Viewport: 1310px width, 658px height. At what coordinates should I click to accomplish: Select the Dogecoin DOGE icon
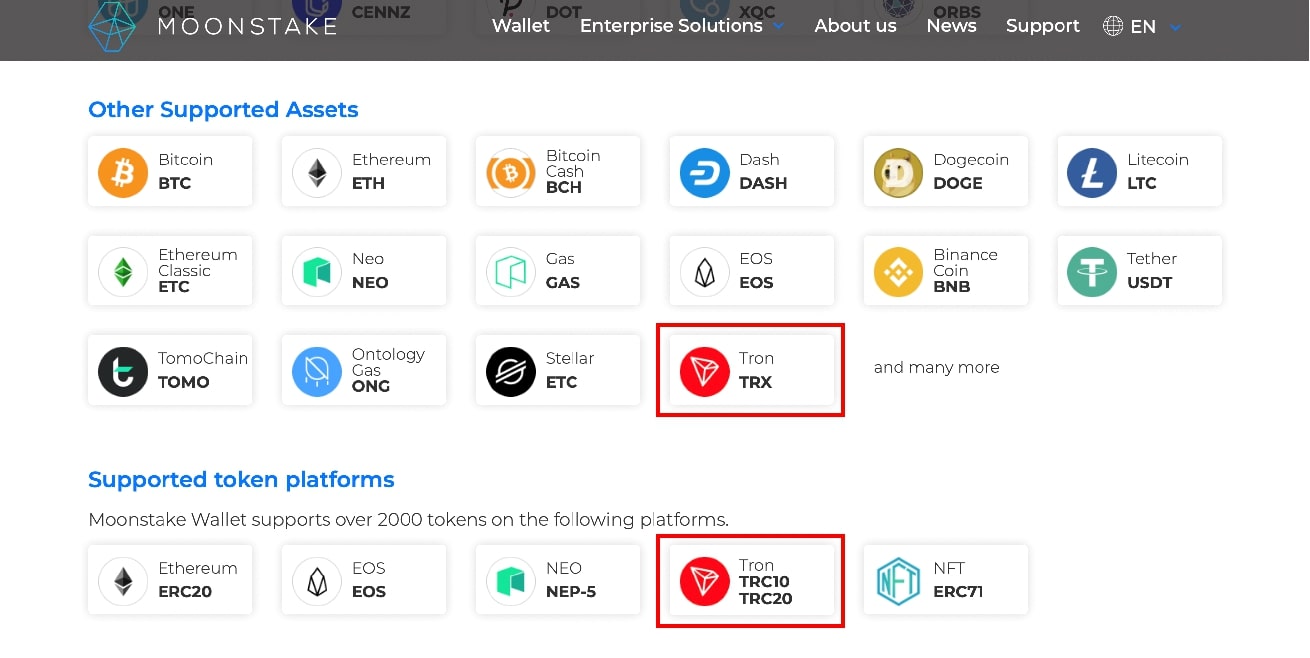click(898, 171)
